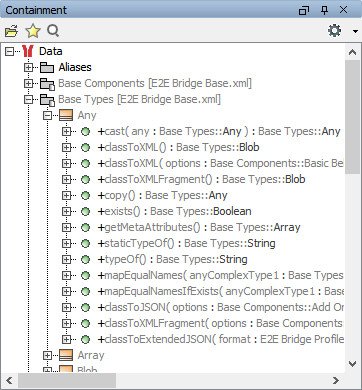
Task: Collapse the Any class node
Action: pyautogui.click(x=48, y=115)
